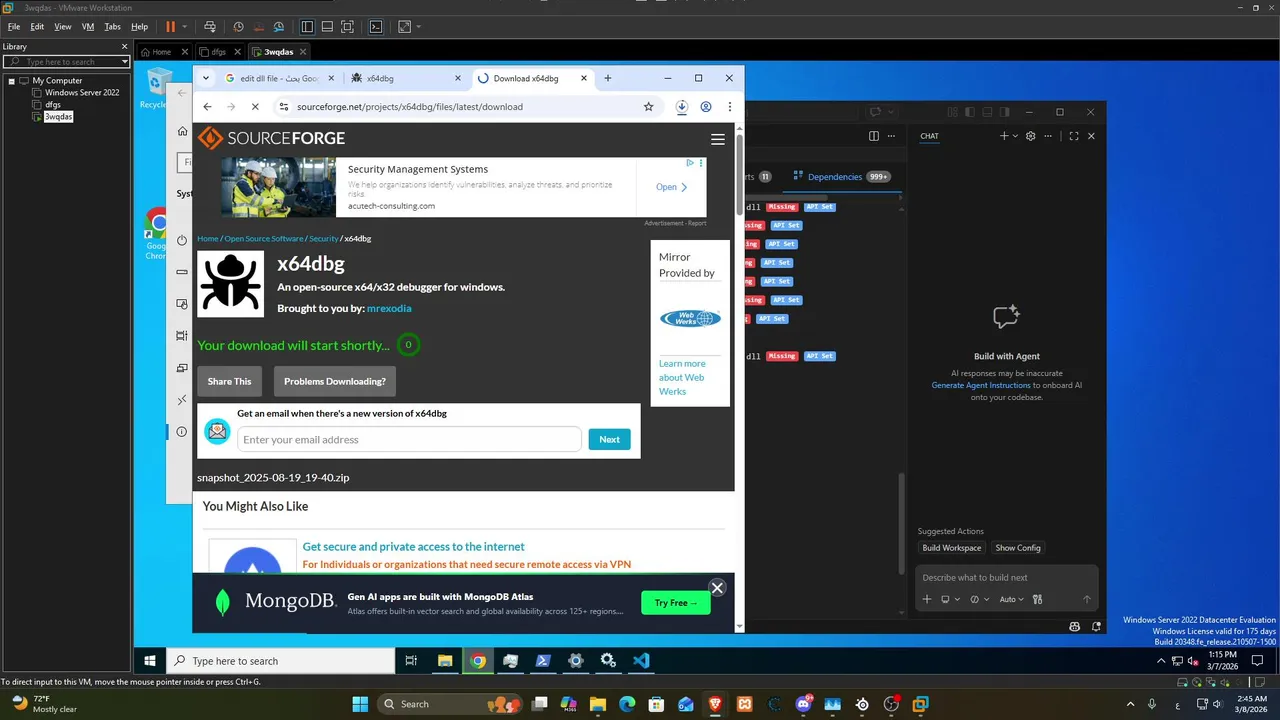Screen dimensions: 1280x720
Task: Open VMware View menu
Action: point(63,27)
